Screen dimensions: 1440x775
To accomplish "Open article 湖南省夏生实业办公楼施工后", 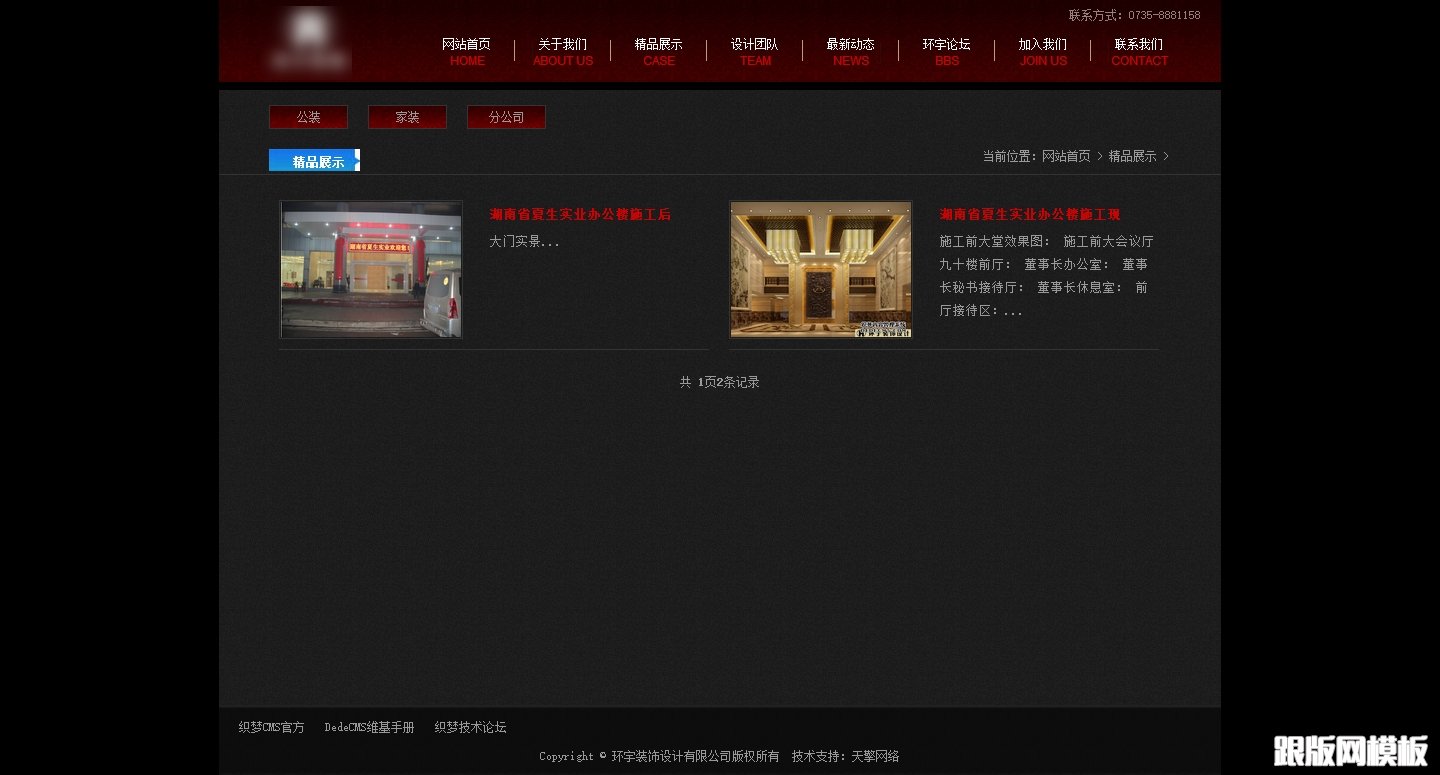I will 580,214.
